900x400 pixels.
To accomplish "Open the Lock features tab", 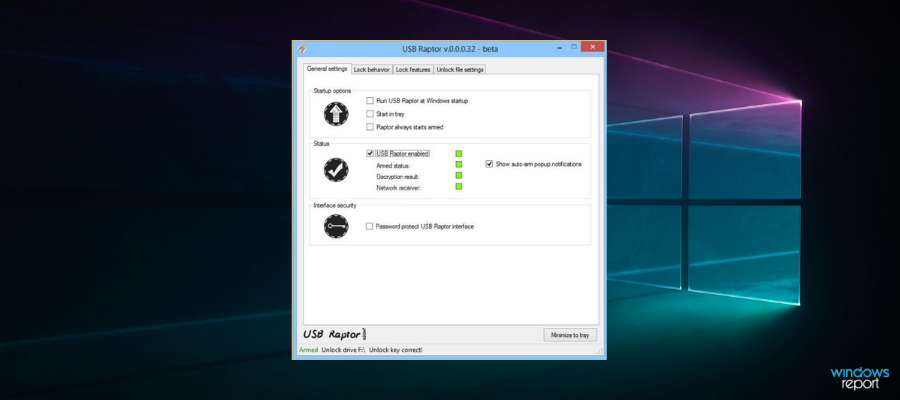I will click(413, 69).
